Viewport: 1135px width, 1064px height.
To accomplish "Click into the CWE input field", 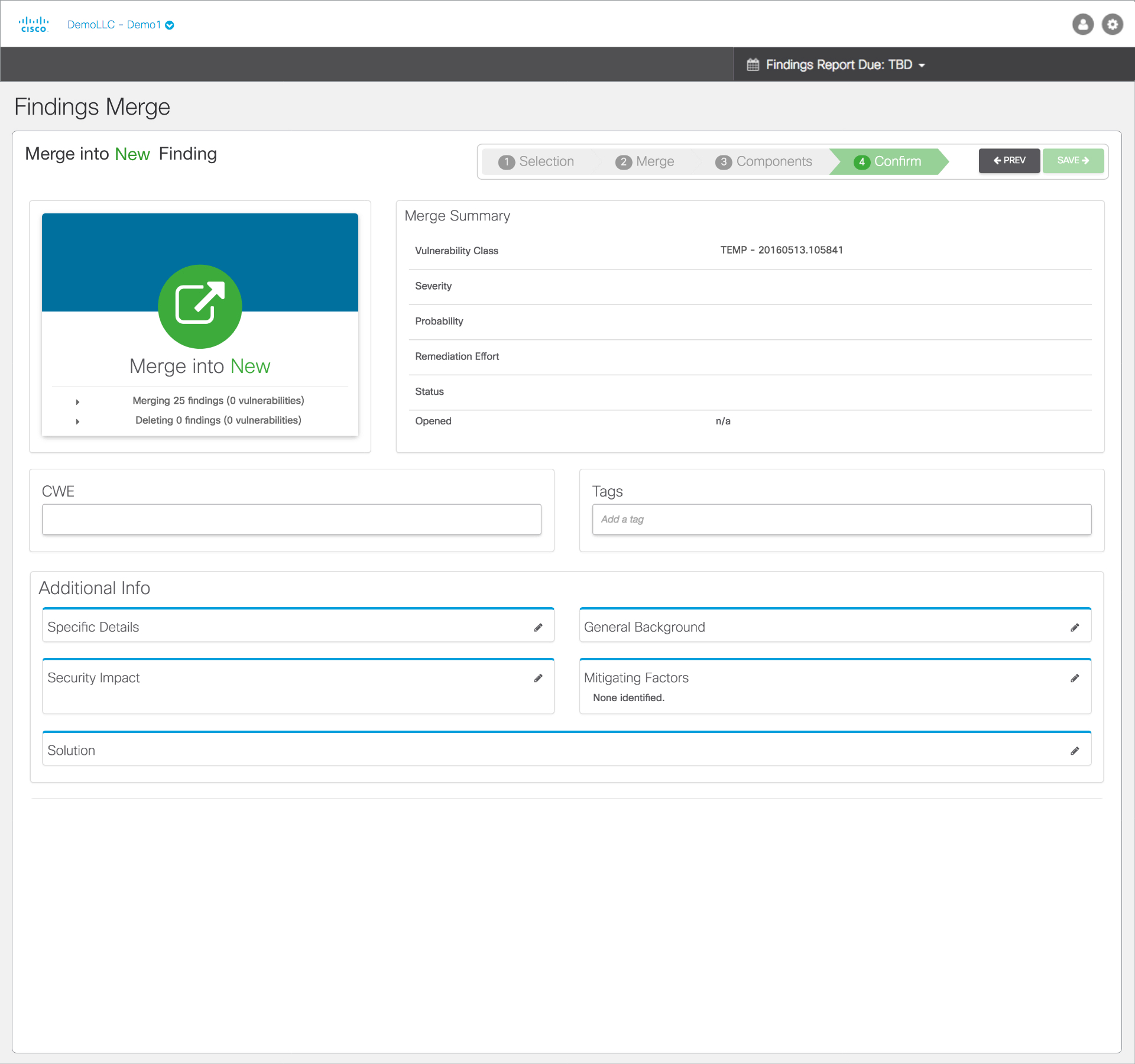I will tap(291, 520).
